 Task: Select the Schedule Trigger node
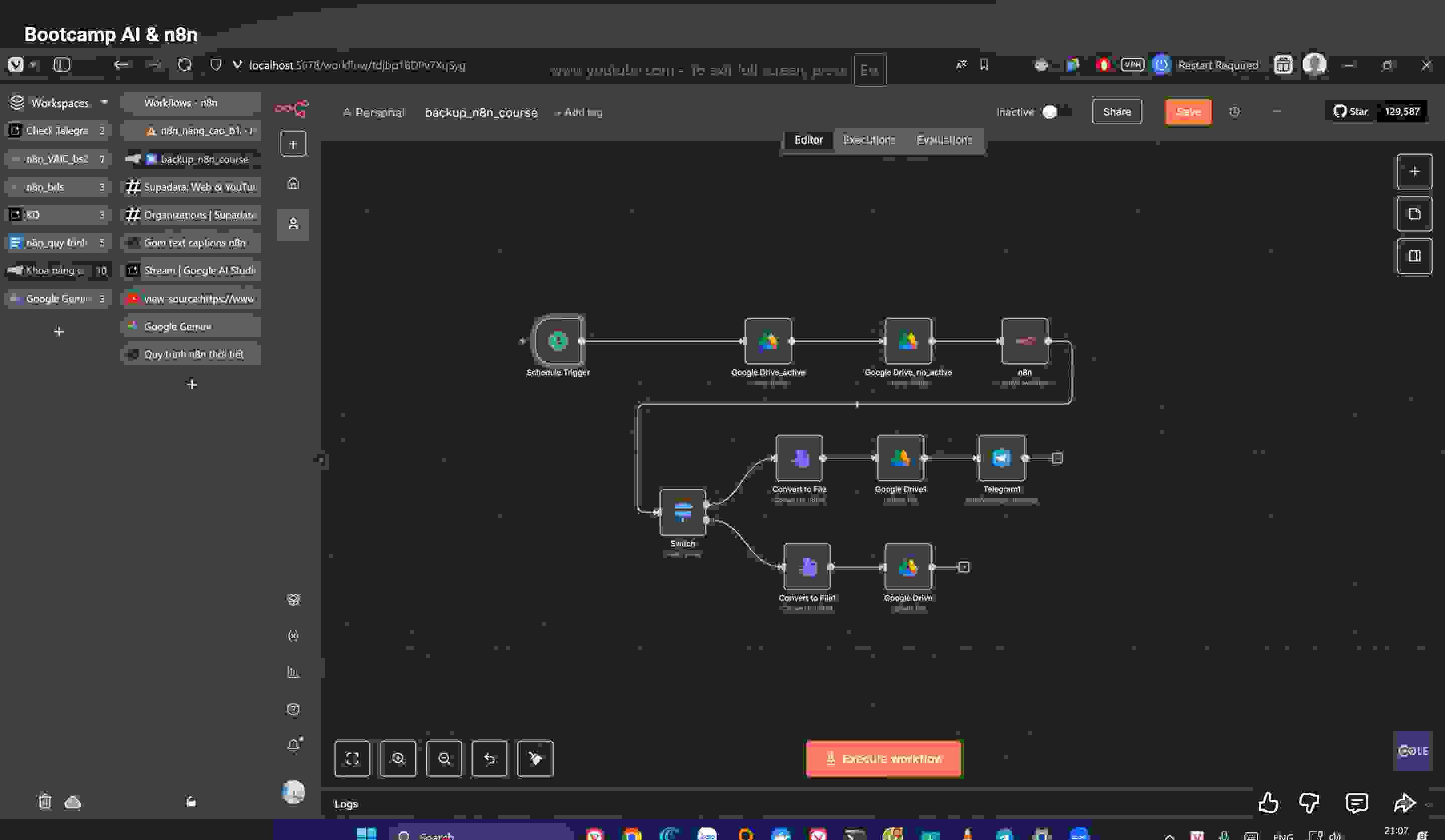(x=558, y=341)
